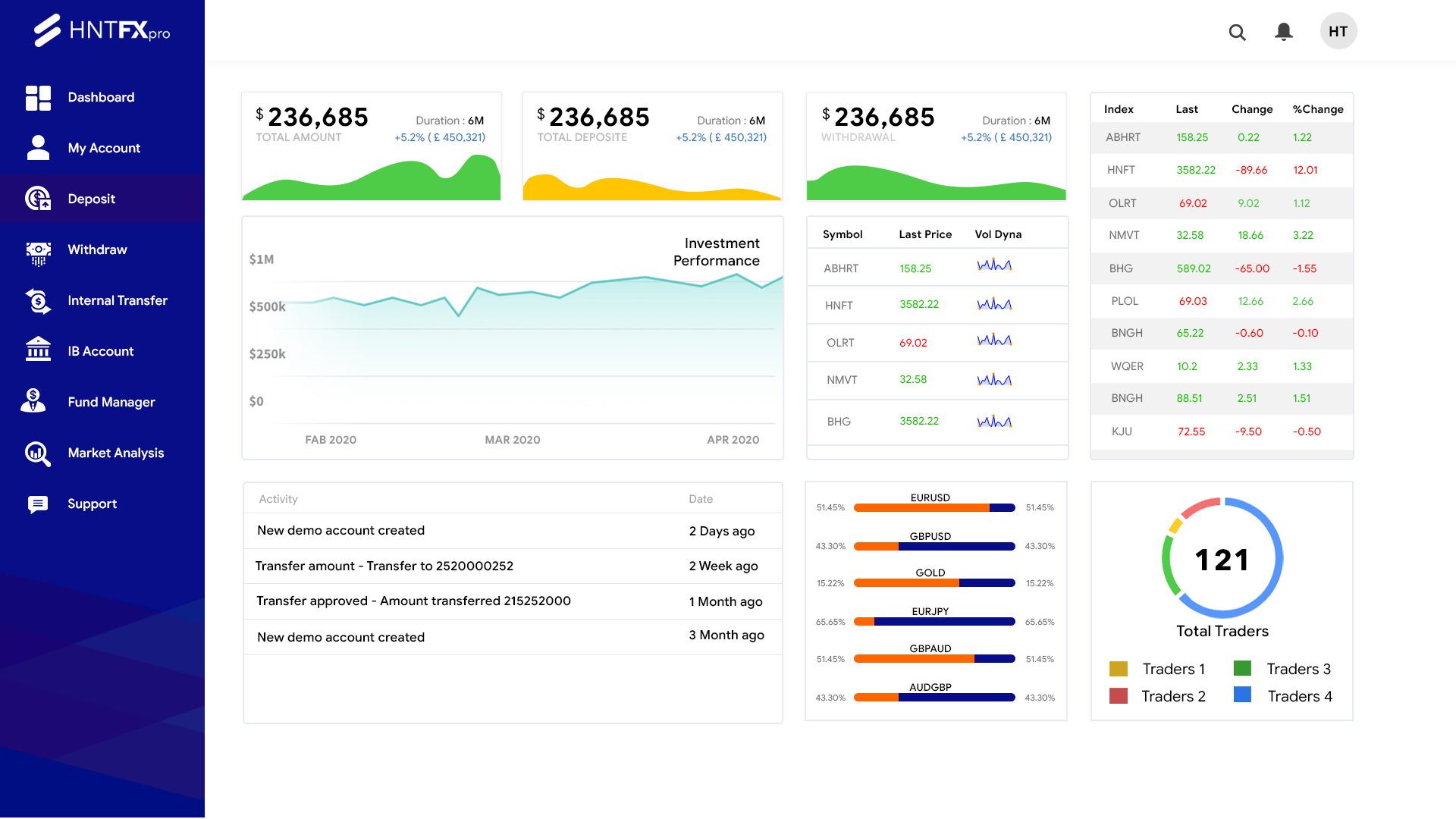Click the blue Traders 4 swatch
1456x819 pixels.
[x=1242, y=695]
